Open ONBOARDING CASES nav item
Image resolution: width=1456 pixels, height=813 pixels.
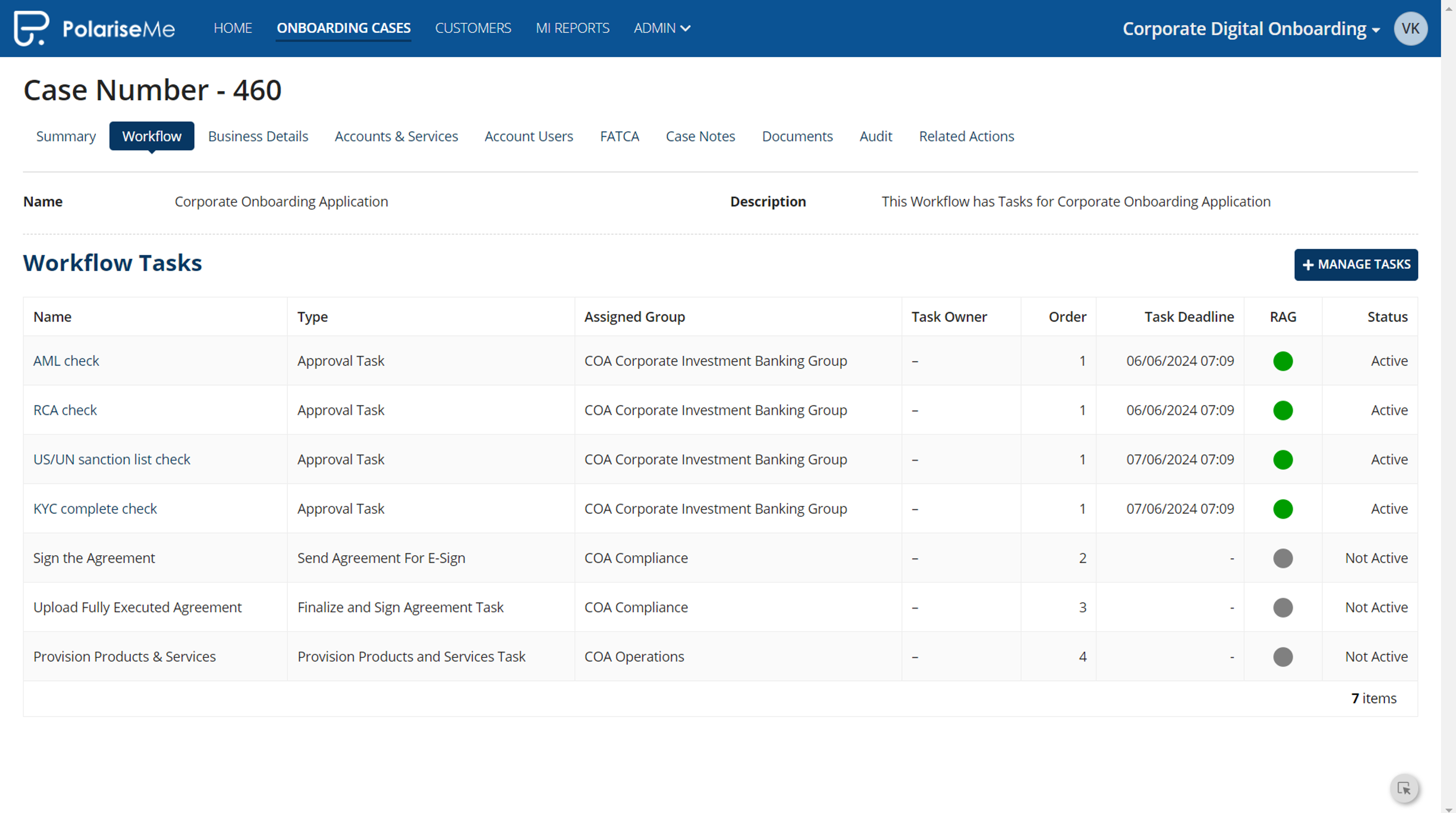click(x=344, y=28)
